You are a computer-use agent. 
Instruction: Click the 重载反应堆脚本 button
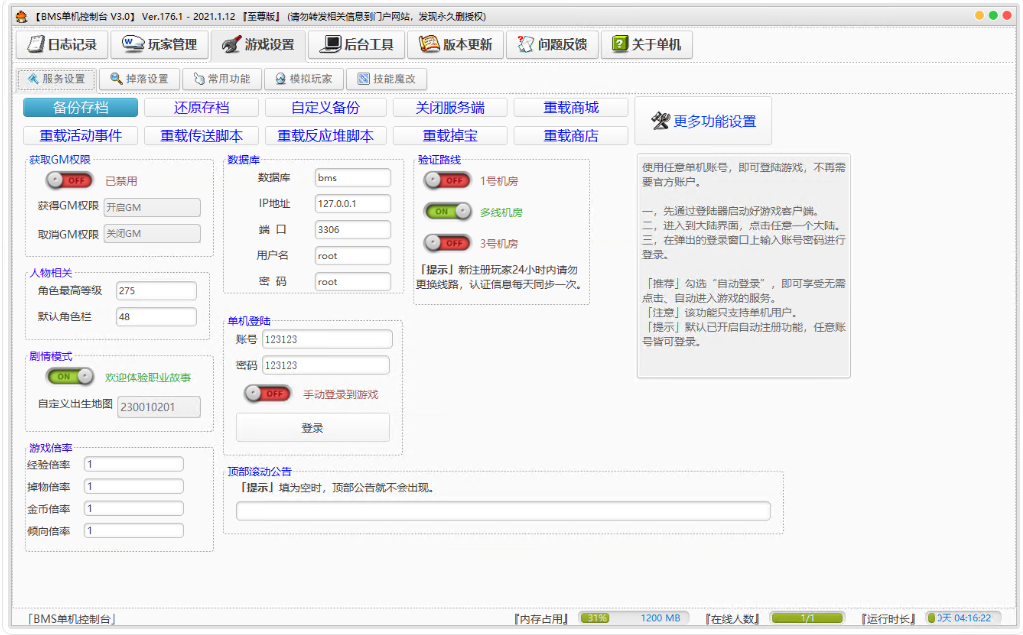point(326,136)
